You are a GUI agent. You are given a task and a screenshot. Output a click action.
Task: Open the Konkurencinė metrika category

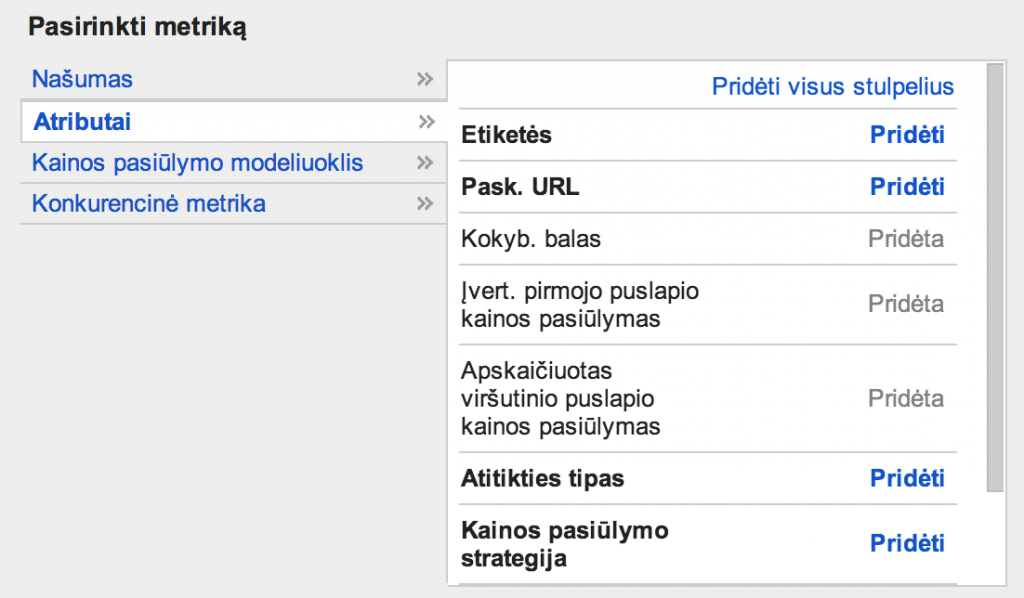point(150,204)
